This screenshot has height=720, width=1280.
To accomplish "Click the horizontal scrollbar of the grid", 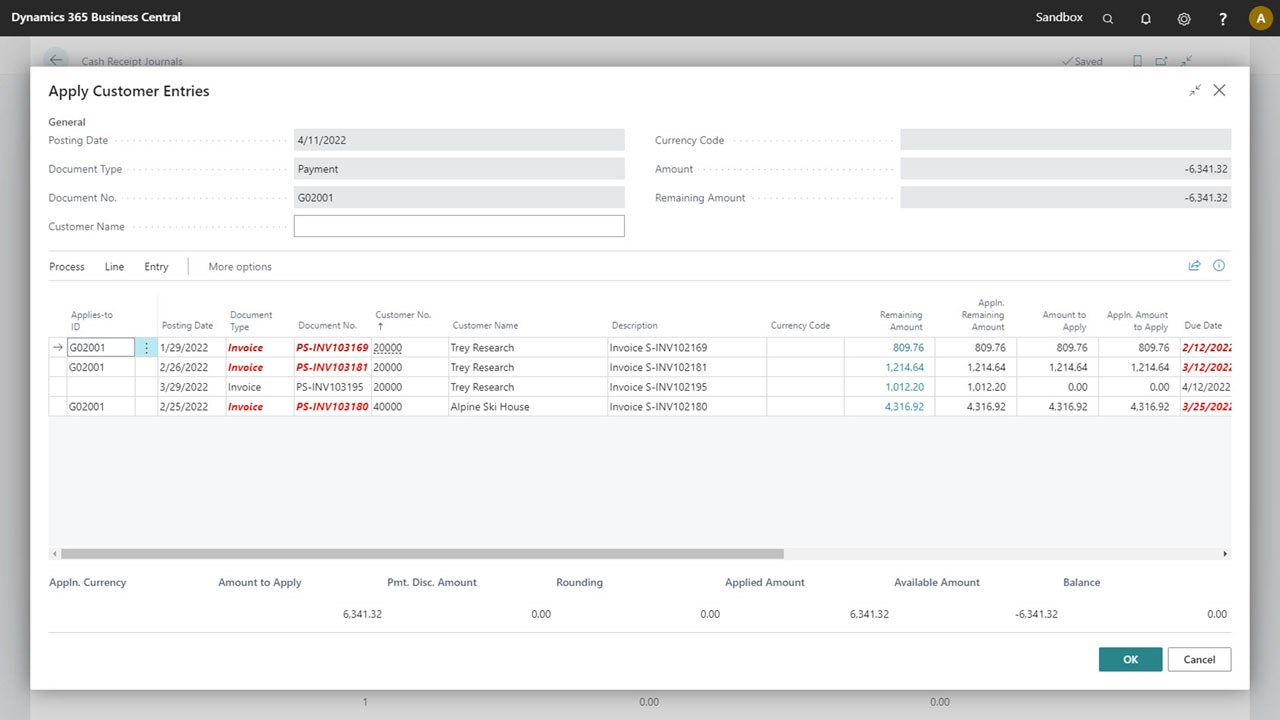I will (422, 554).
